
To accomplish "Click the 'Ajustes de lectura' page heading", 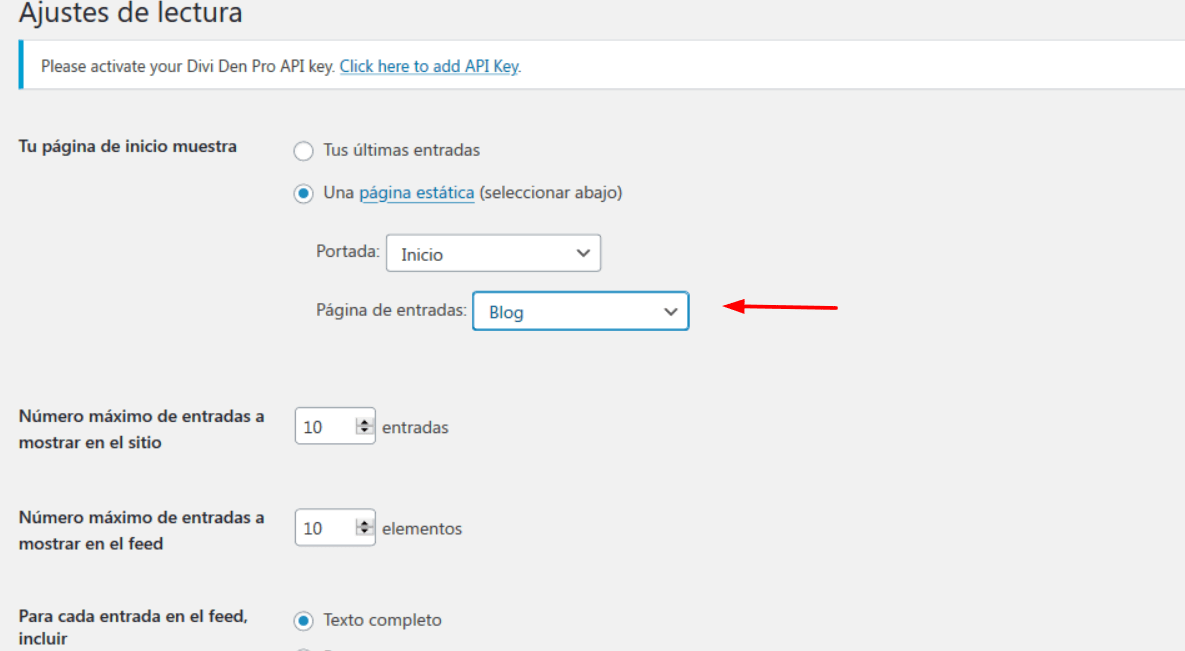I will pos(130,12).
